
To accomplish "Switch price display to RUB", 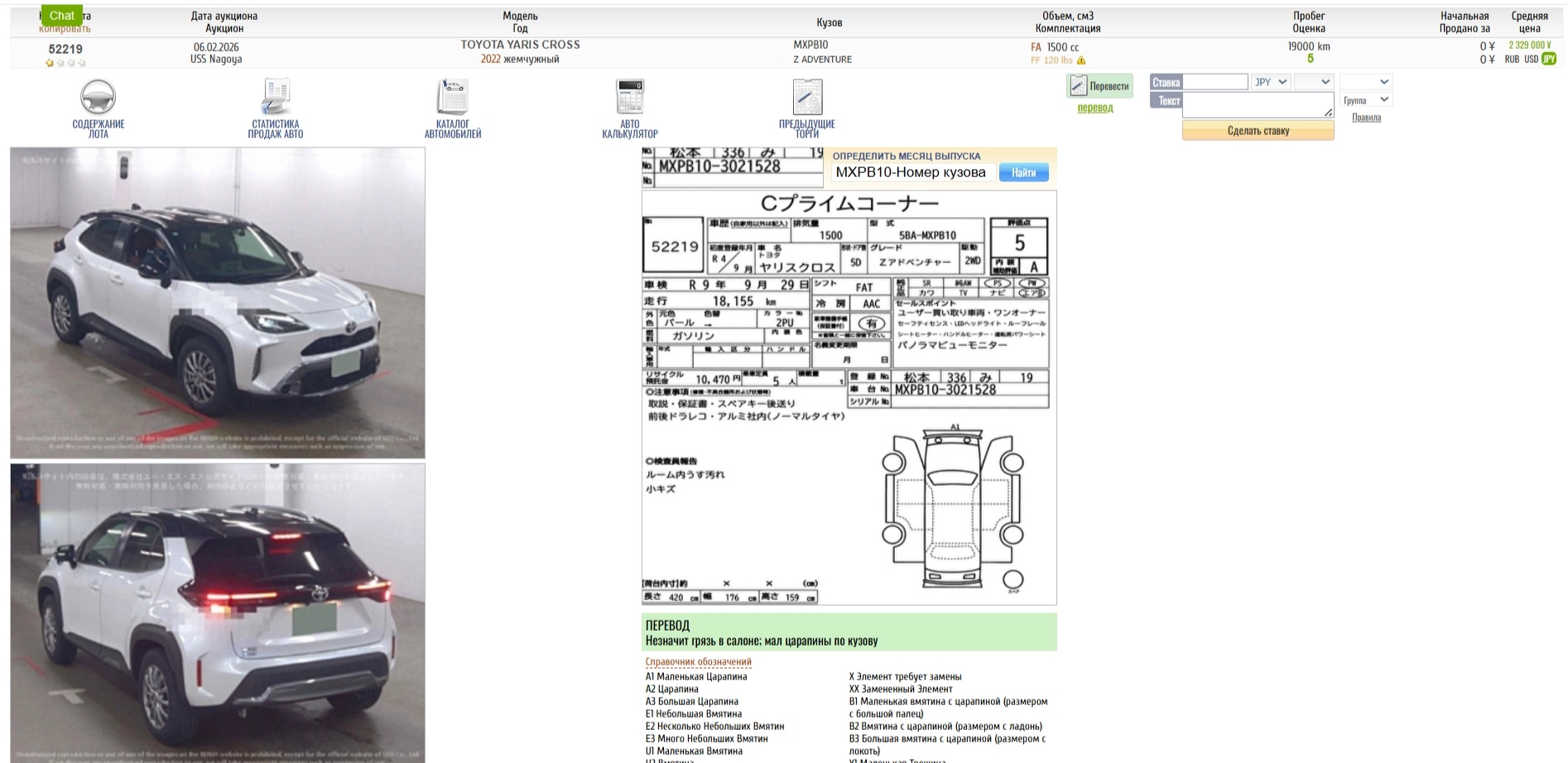I will [x=1512, y=60].
